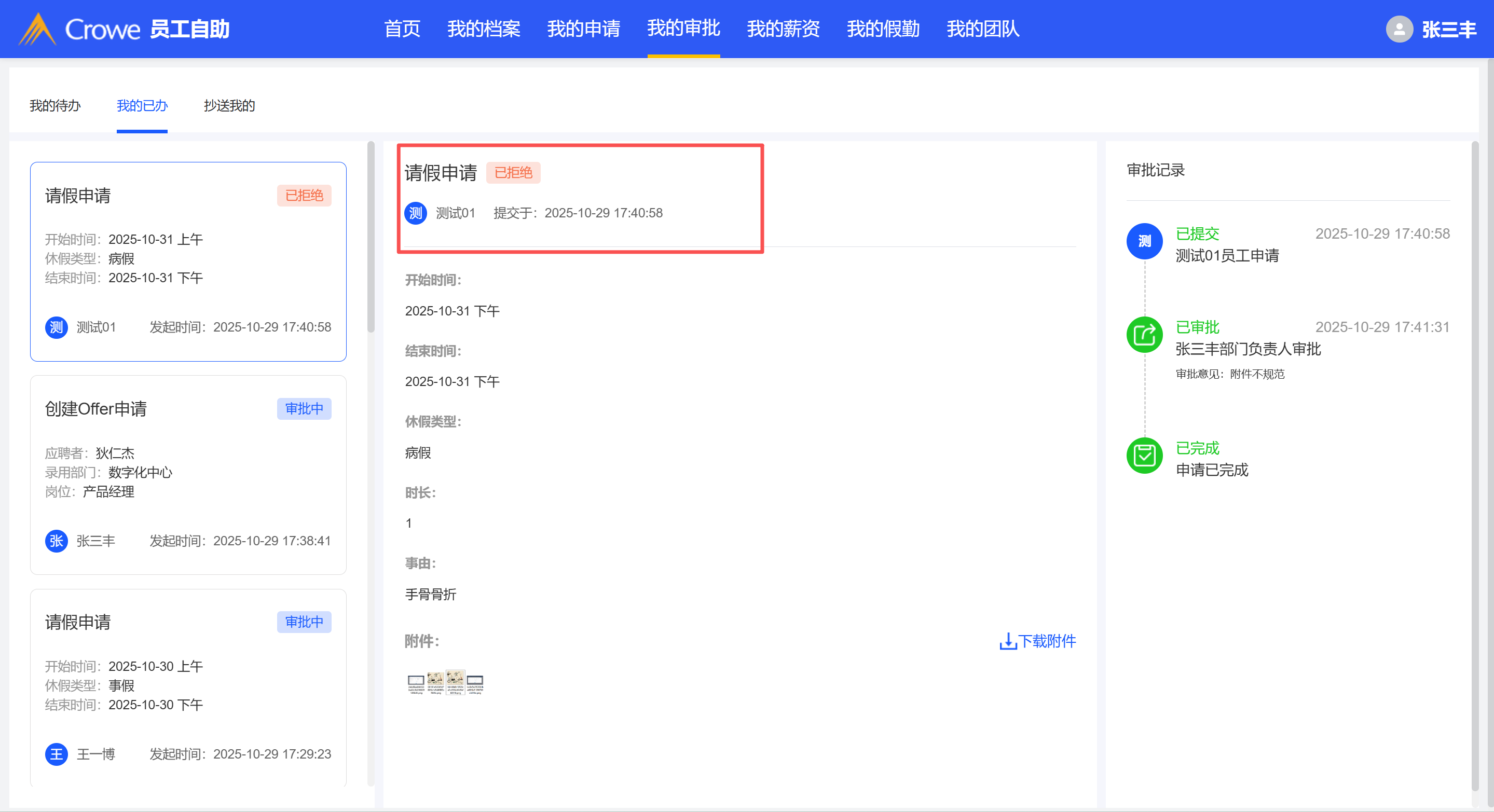Viewport: 1494px width, 812px height.
Task: Click the 张 avatar on Offer card
Action: 56,541
